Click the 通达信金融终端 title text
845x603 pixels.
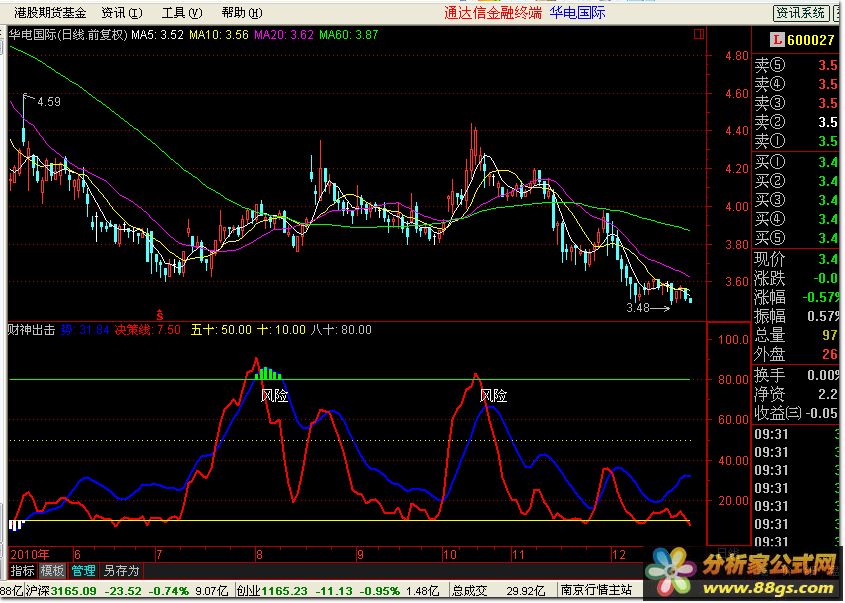click(x=493, y=13)
